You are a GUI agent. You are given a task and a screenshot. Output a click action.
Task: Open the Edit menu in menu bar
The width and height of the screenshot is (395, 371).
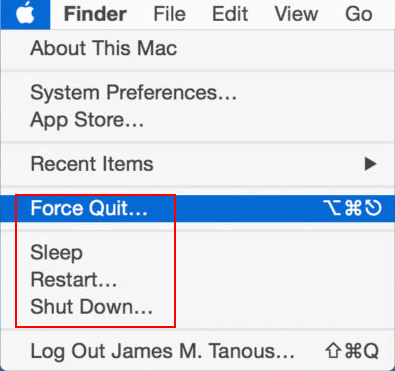click(230, 14)
